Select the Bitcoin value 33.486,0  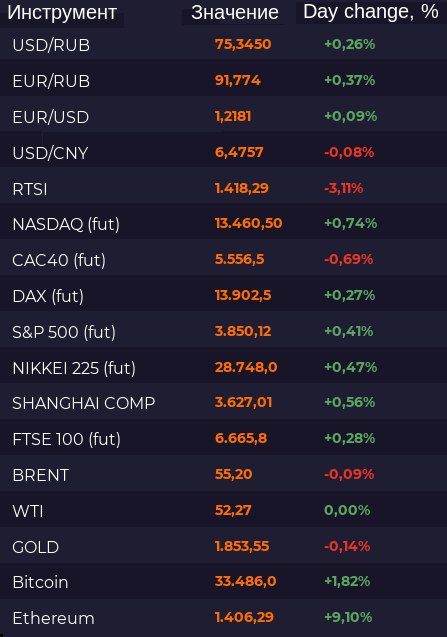pos(245,581)
